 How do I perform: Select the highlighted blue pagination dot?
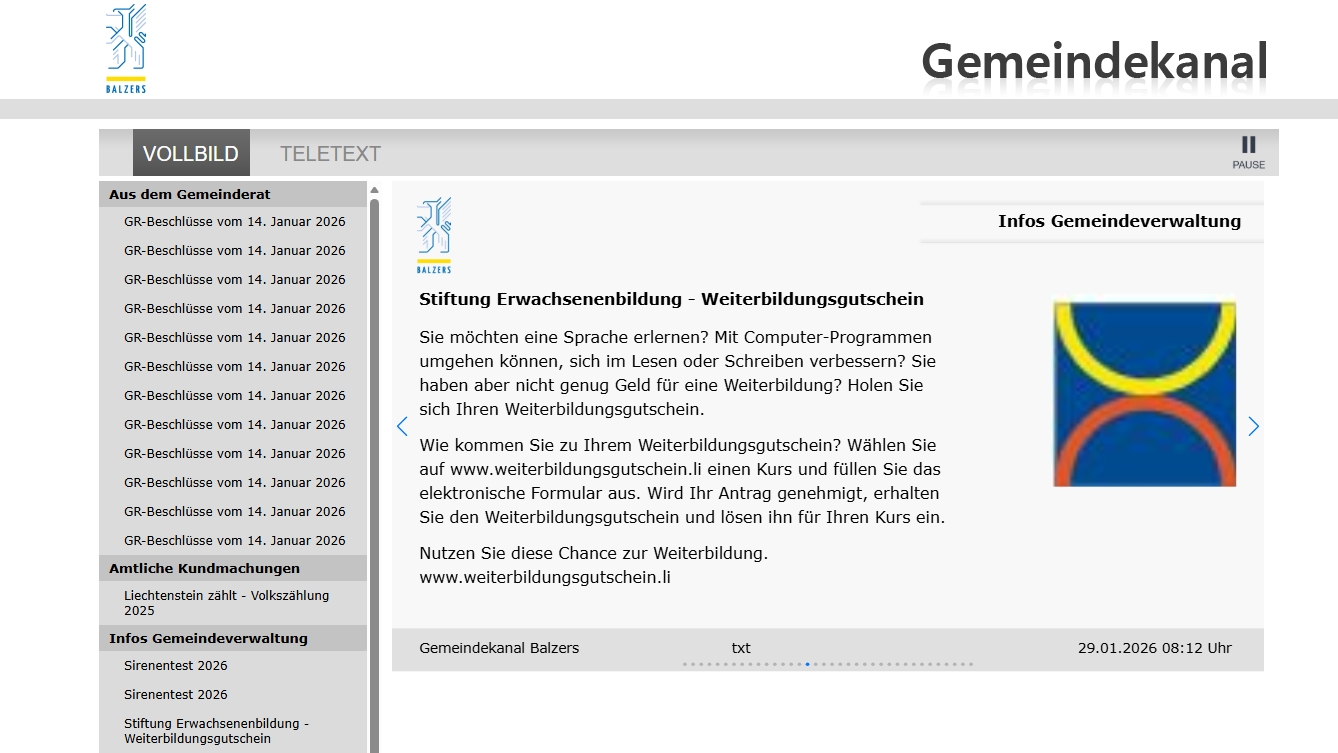tap(807, 664)
